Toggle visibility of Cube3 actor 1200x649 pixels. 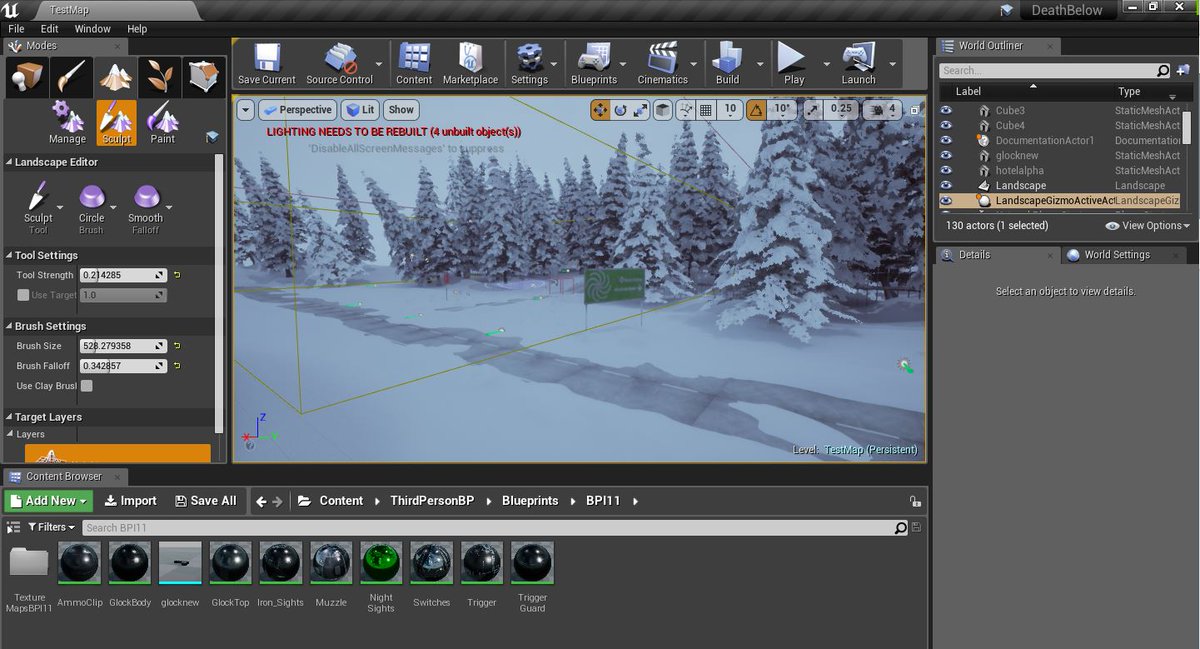click(946, 111)
